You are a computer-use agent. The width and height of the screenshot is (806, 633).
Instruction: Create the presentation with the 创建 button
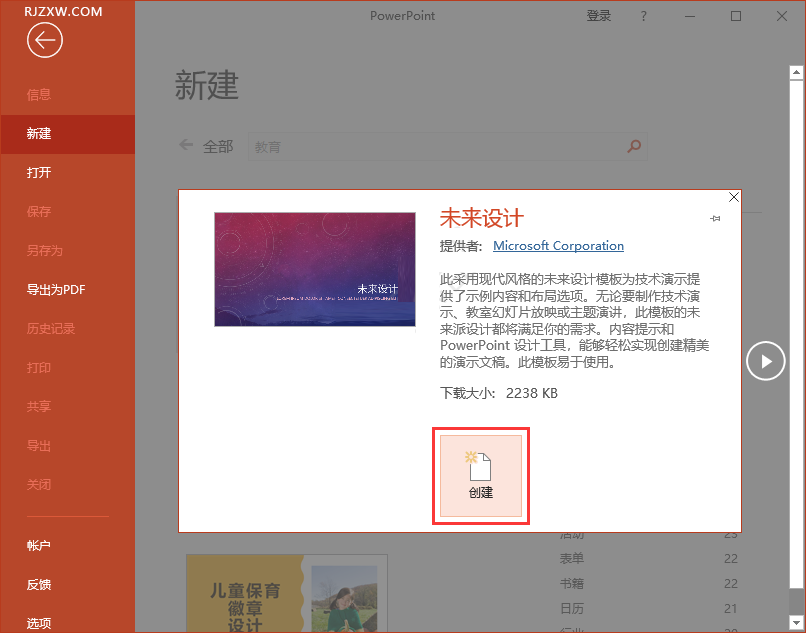pos(481,477)
